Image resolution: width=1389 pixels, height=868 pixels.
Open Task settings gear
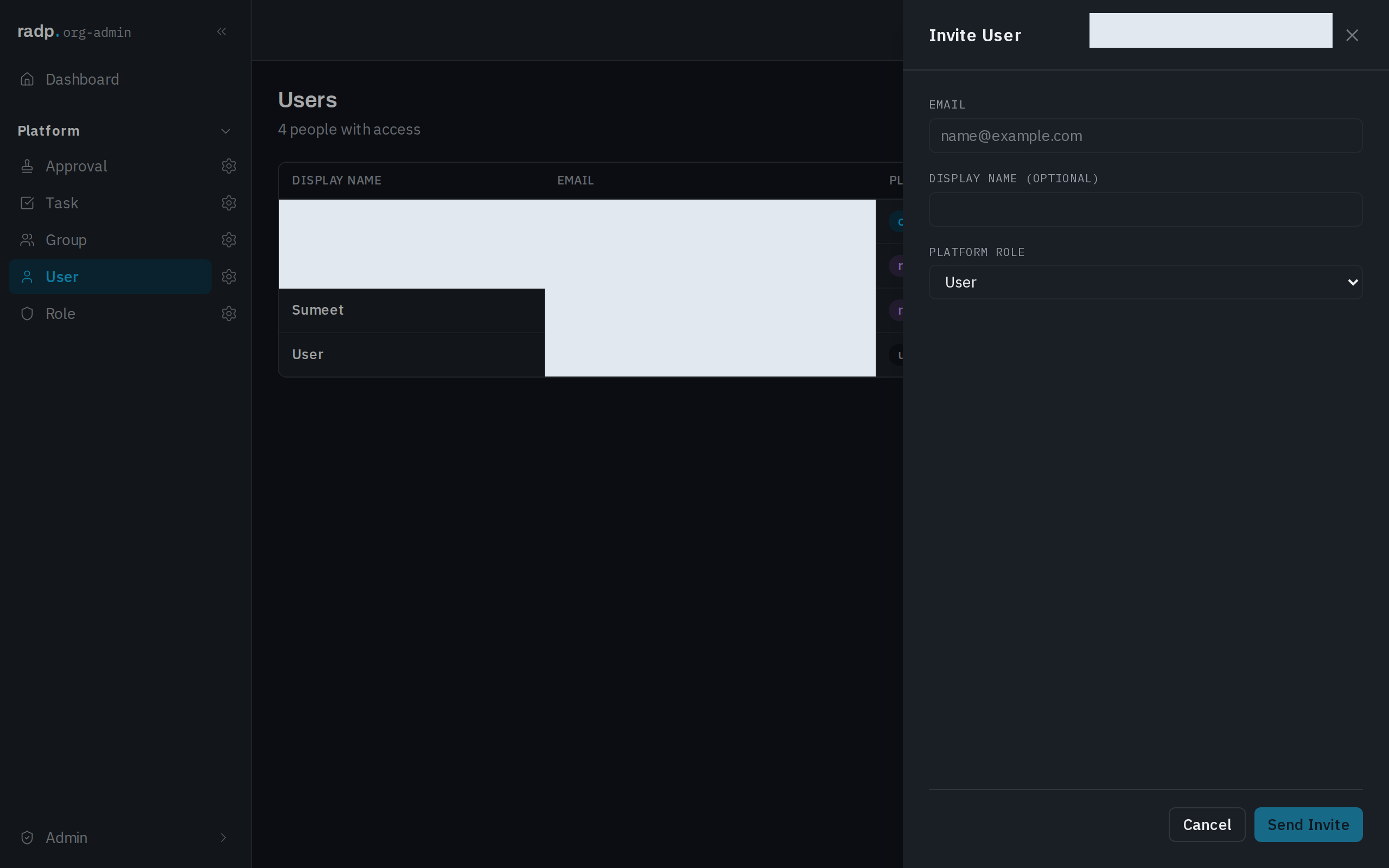click(x=229, y=203)
